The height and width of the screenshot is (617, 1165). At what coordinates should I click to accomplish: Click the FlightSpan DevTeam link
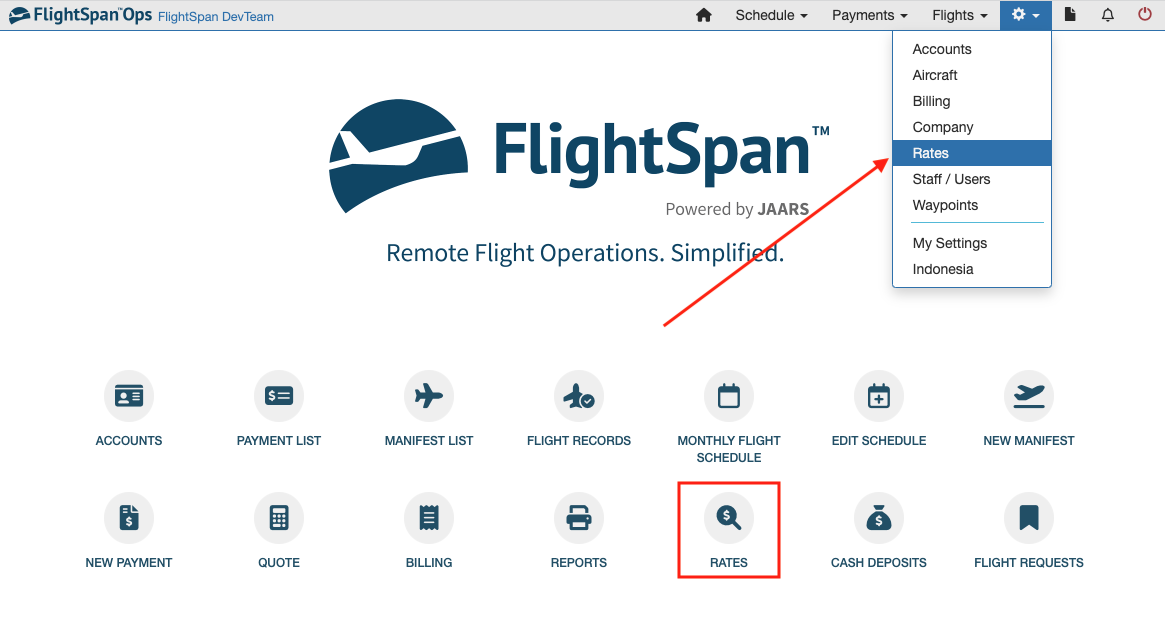[x=215, y=16]
